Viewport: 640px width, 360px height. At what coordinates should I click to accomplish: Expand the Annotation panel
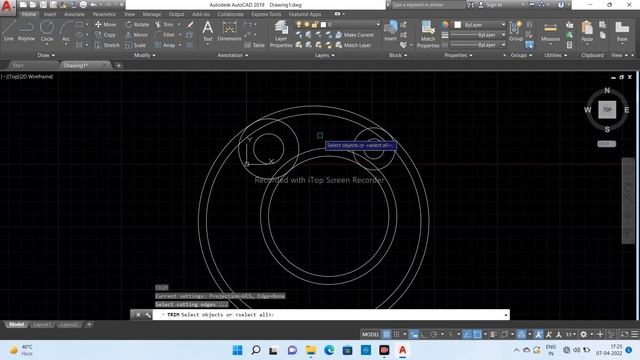(232, 55)
